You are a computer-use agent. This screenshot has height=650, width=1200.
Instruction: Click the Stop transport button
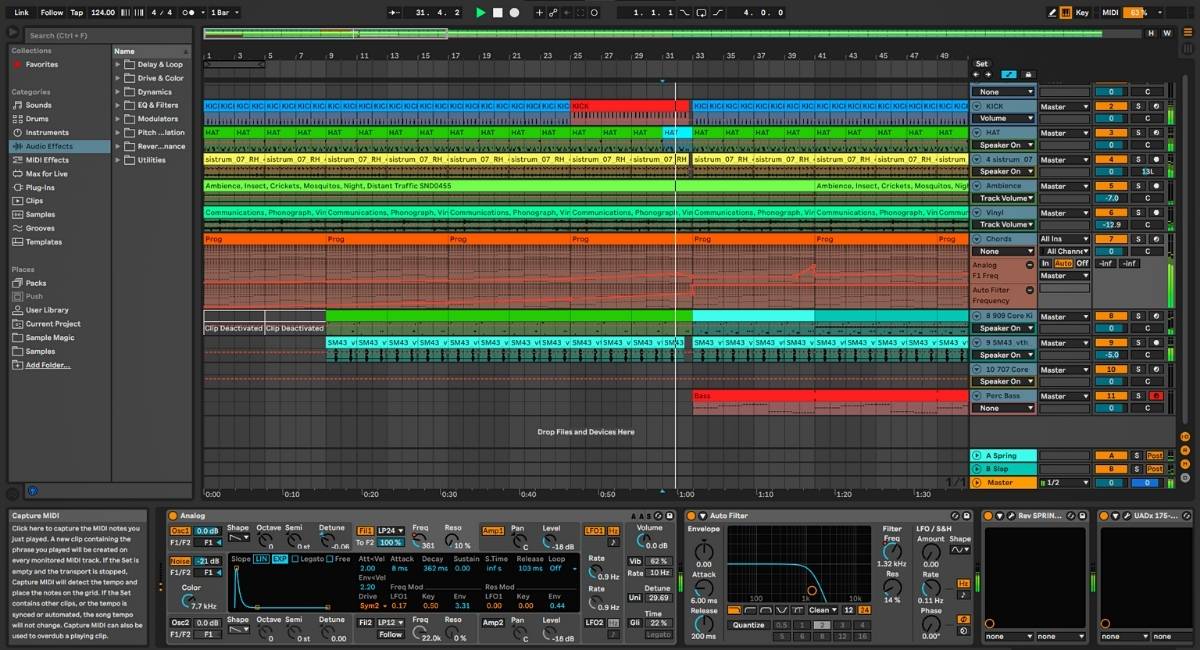[497, 12]
